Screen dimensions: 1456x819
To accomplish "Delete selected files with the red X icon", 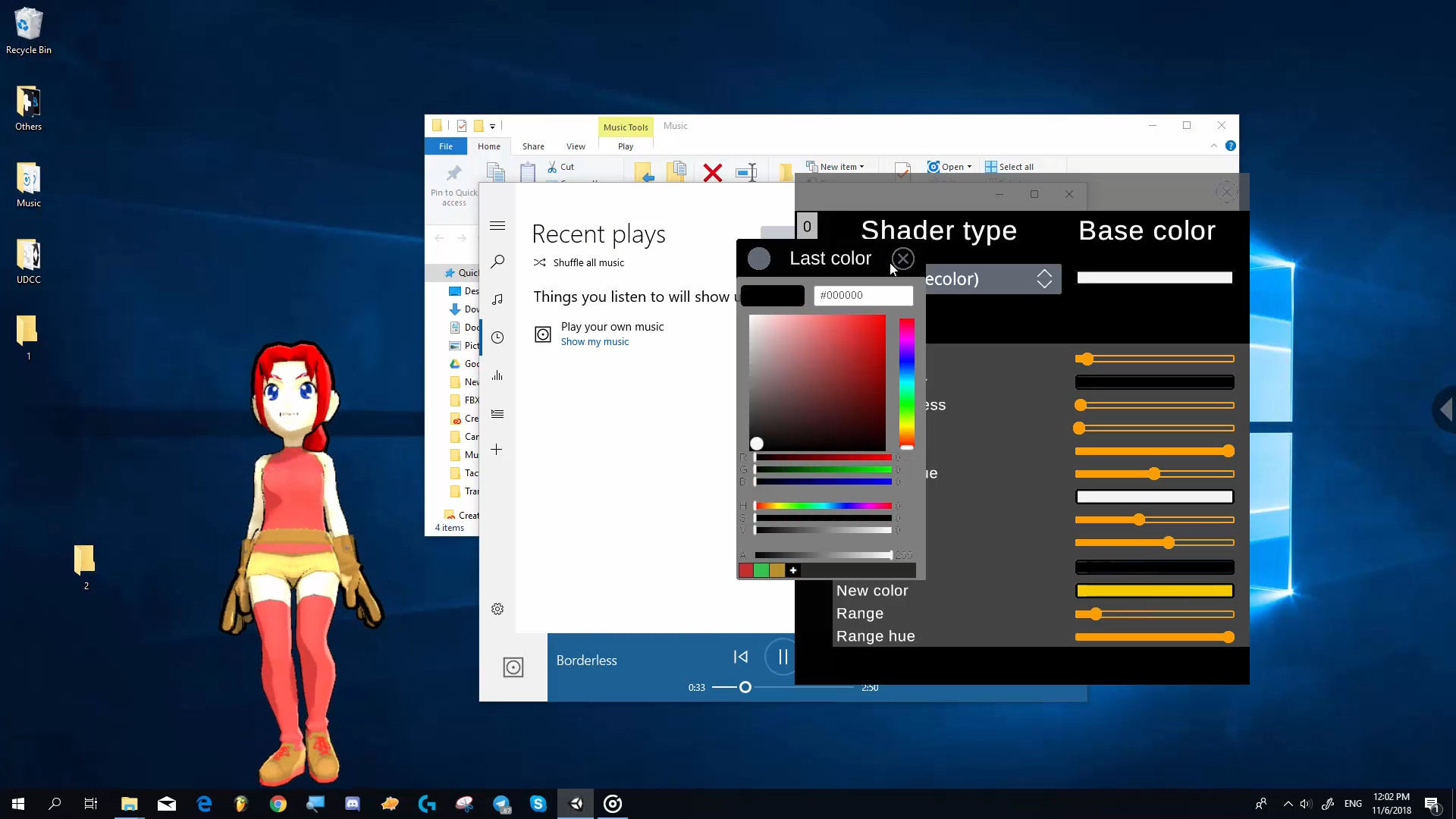I will tap(712, 173).
